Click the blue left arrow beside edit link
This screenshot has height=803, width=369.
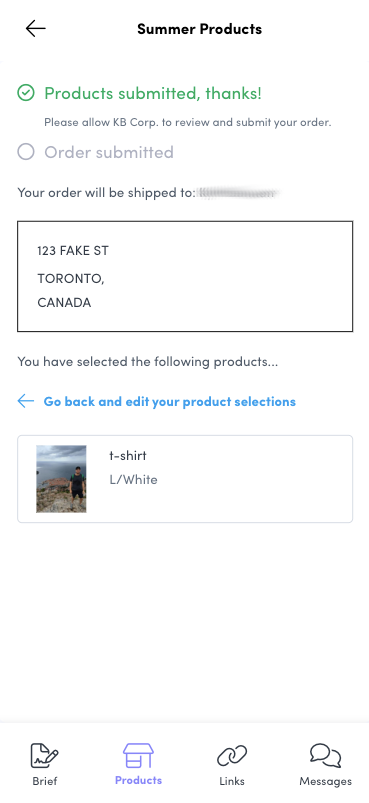tap(26, 401)
